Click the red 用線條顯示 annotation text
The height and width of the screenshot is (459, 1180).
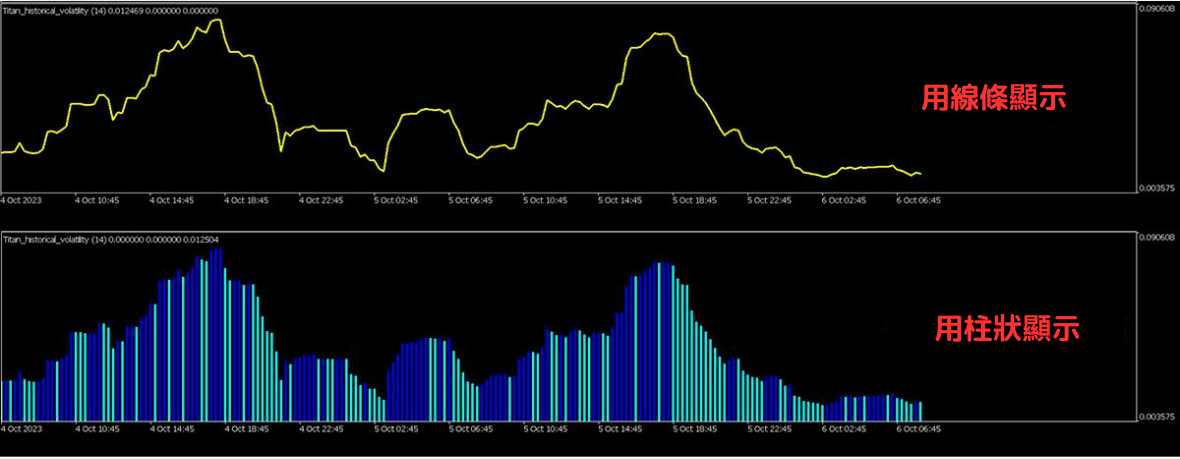click(993, 98)
